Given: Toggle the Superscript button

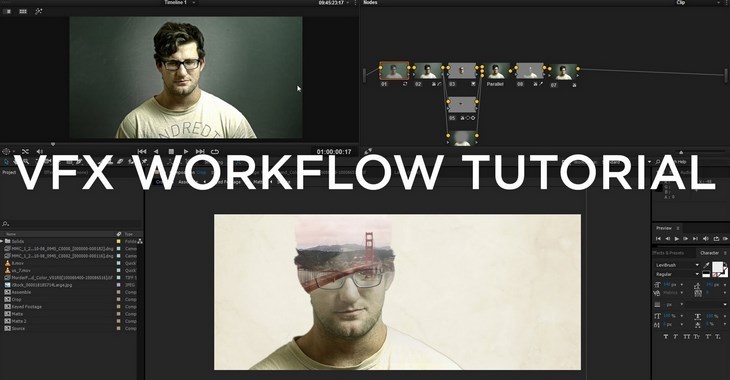Looking at the screenshot, I should tap(708, 336).
